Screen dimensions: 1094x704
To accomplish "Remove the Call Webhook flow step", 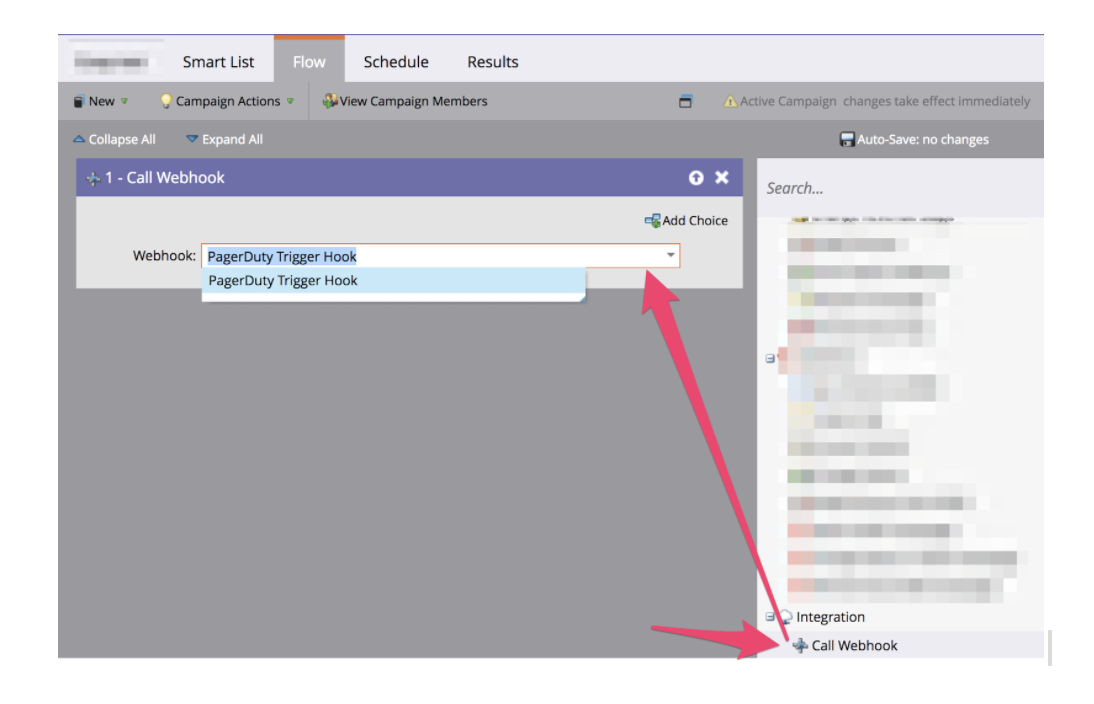I will pos(722,178).
